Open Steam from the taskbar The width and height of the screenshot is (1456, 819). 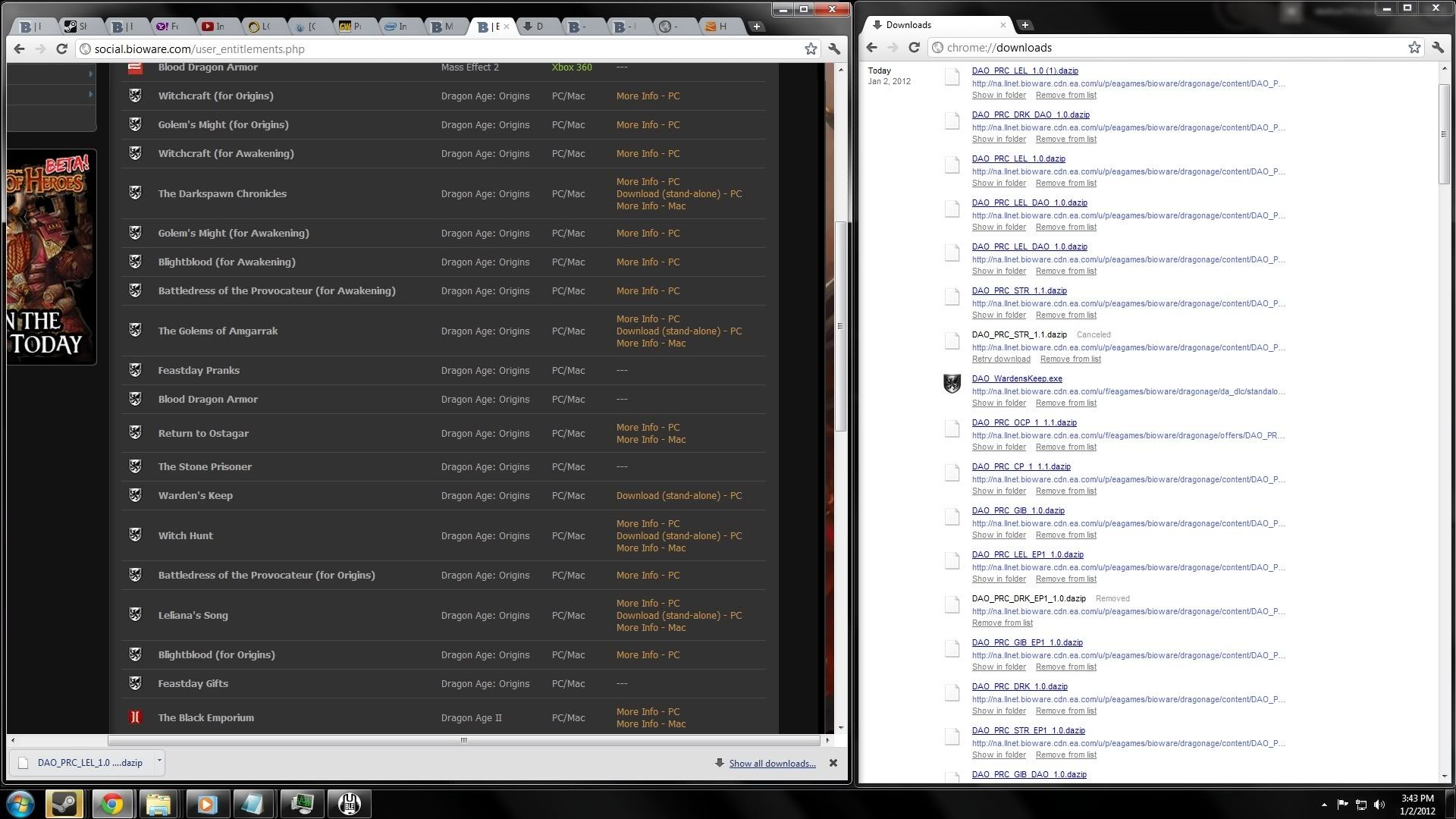pos(64,804)
